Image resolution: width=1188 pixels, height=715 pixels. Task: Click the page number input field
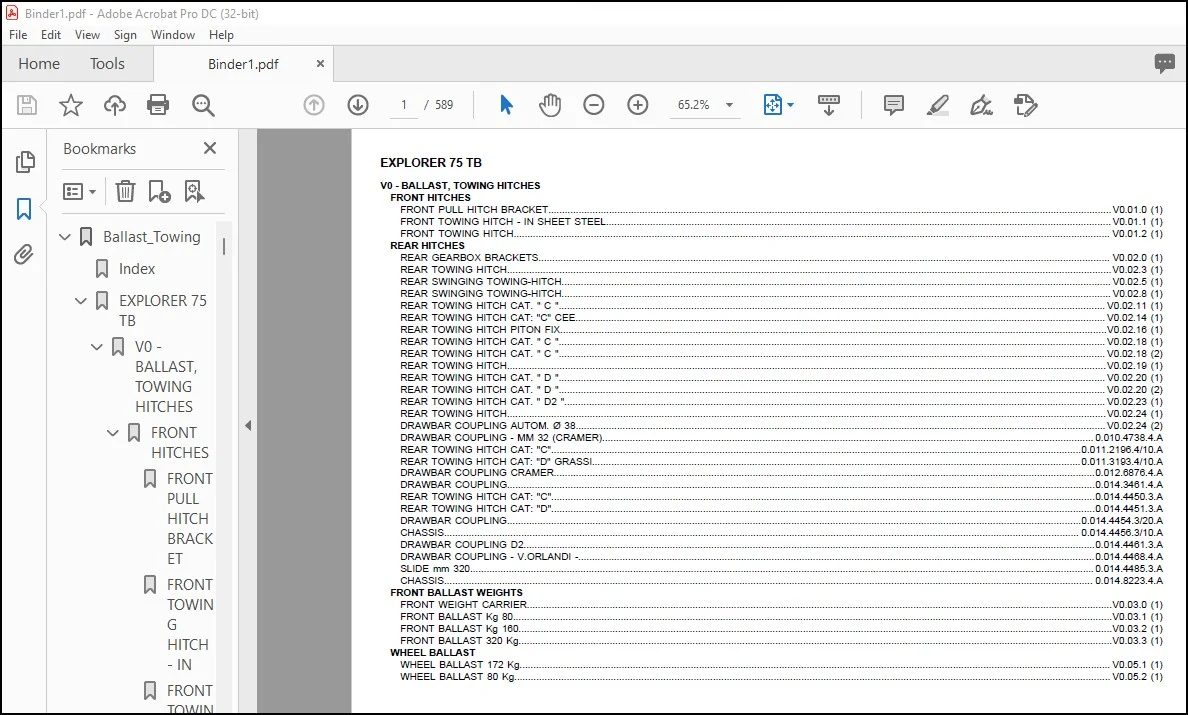coord(404,105)
